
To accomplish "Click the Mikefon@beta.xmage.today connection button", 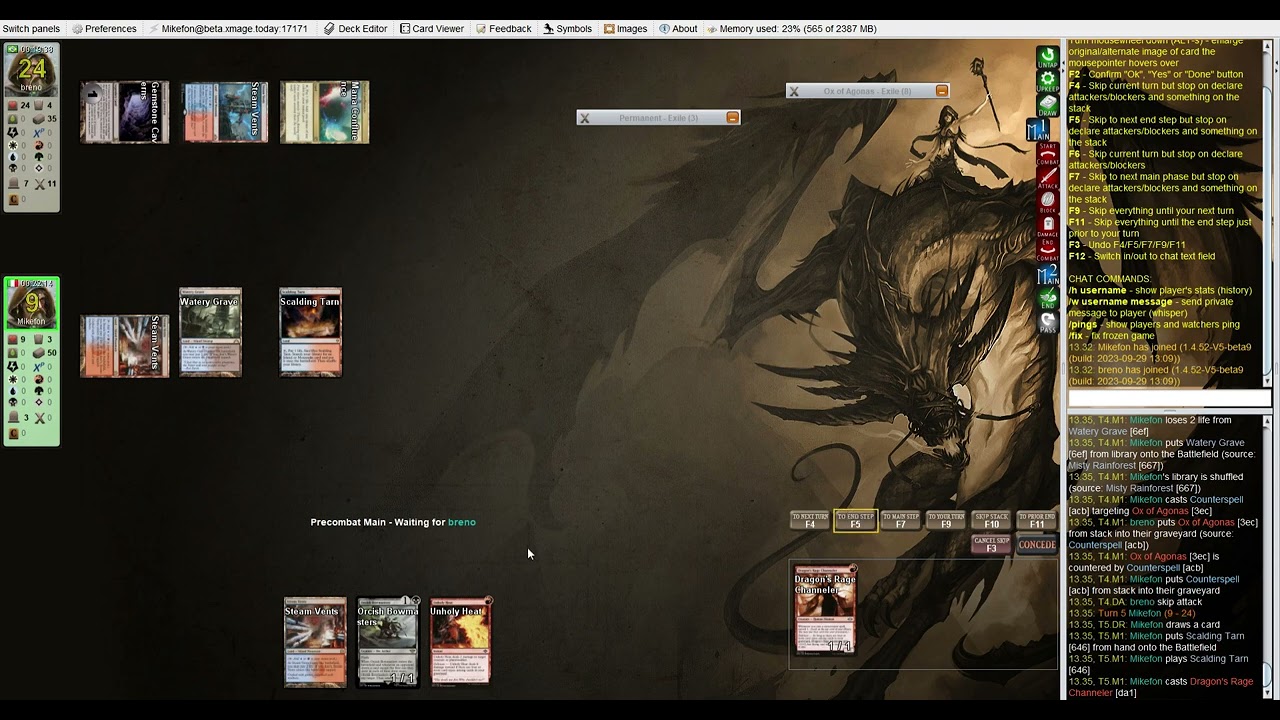I will pyautogui.click(x=228, y=29).
